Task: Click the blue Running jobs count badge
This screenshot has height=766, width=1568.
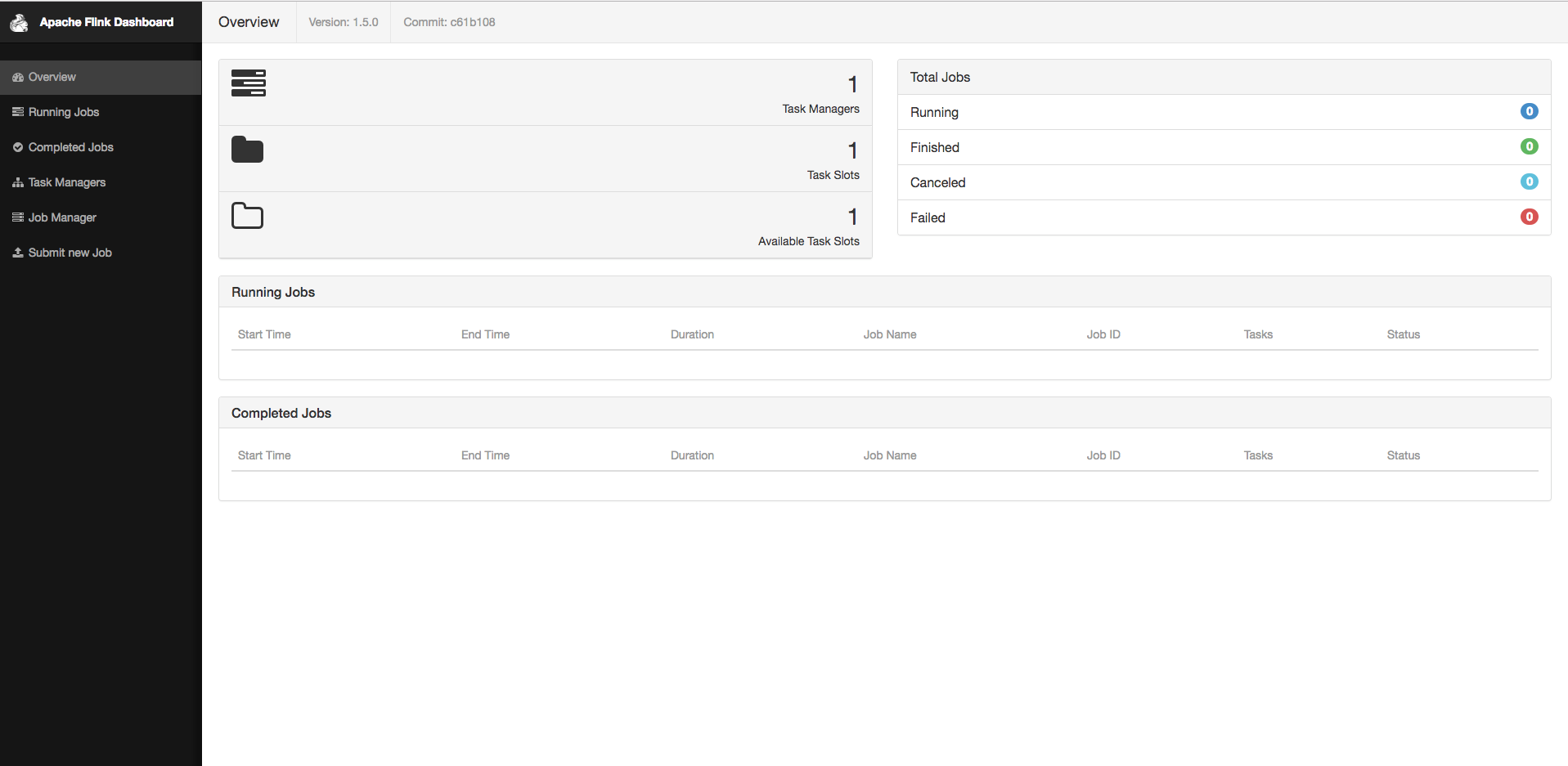Action: [x=1529, y=111]
